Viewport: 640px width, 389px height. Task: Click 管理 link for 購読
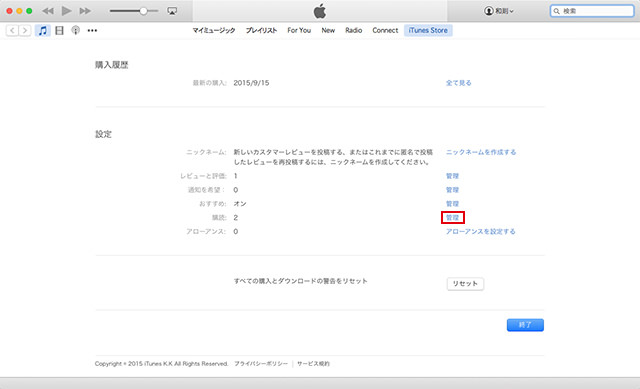(x=452, y=218)
